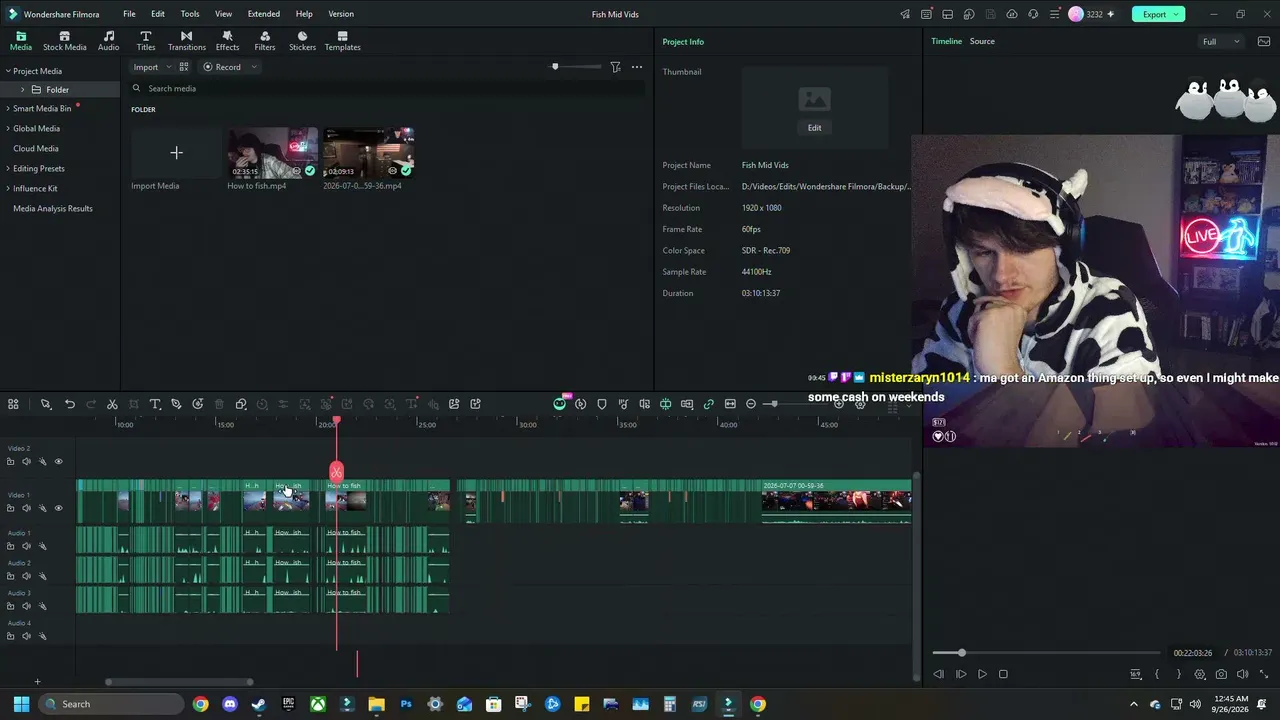This screenshot has height=720, width=1280.
Task: Click the timeline zoom slider
Action: coord(771,404)
